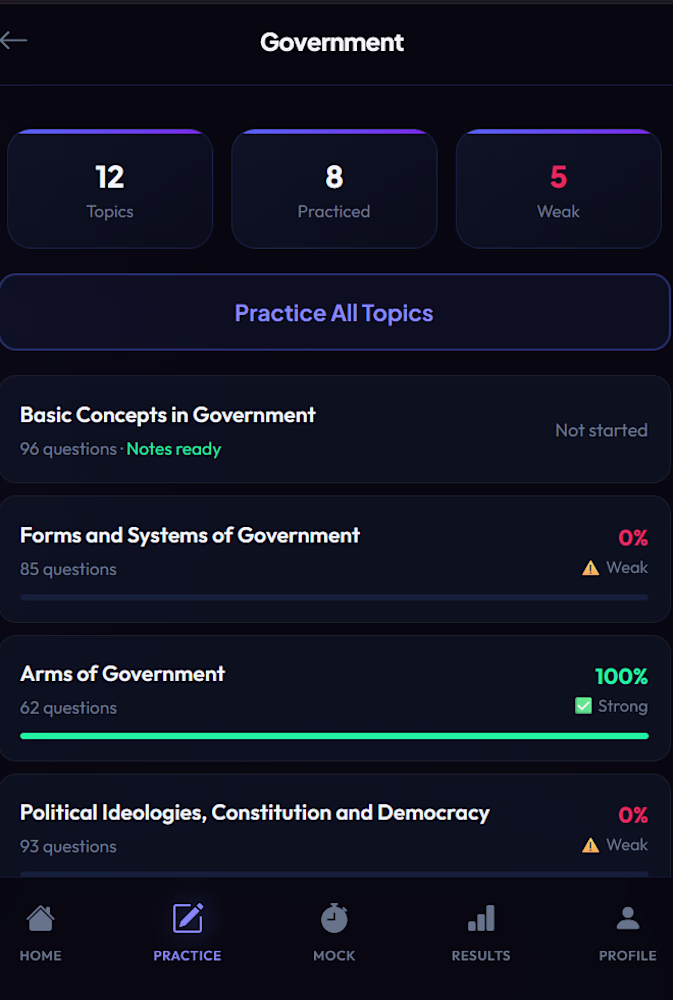This screenshot has height=1000, width=673.
Task: Switch to the RESULTS tab label
Action: [x=481, y=955]
